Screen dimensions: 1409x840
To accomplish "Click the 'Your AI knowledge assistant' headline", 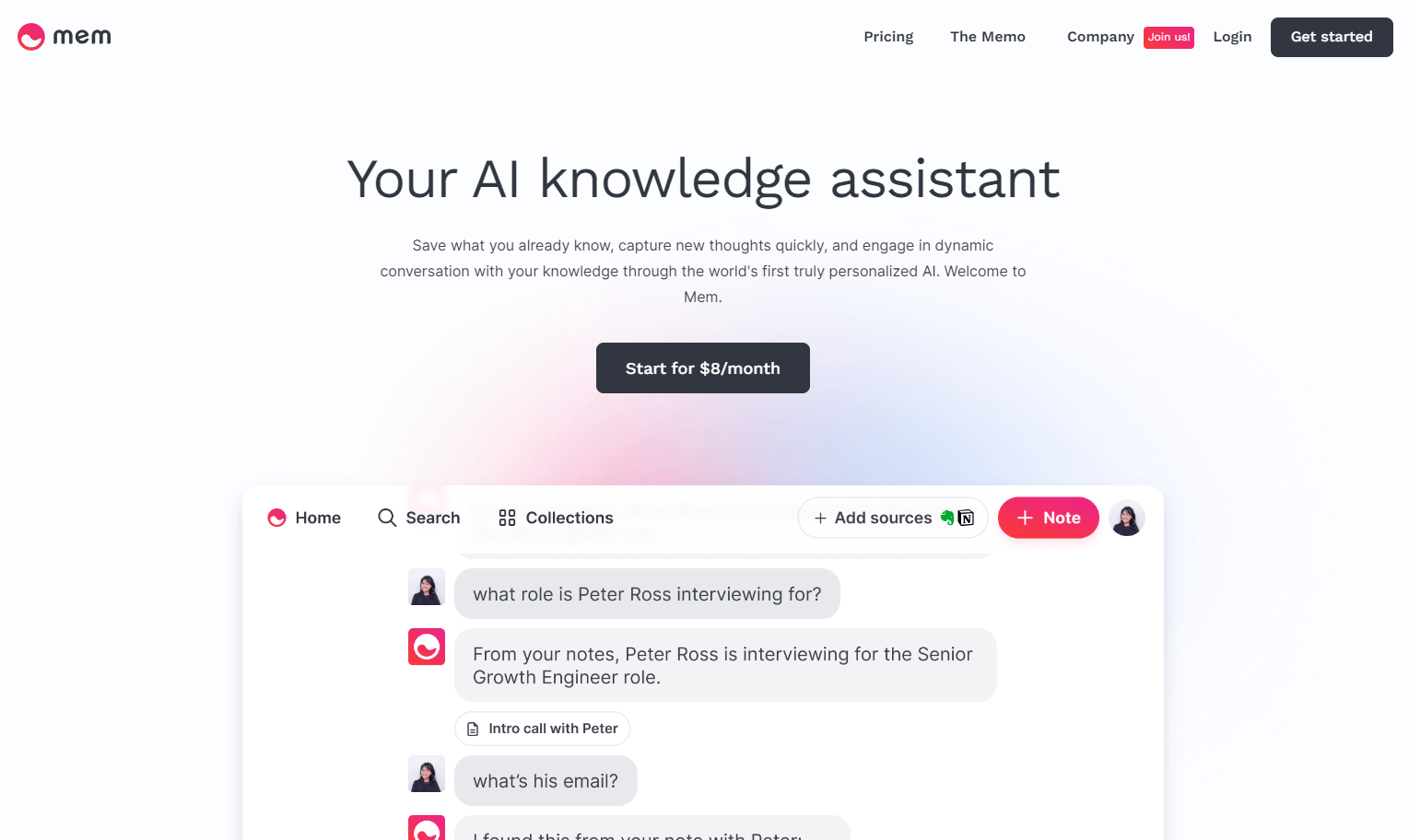I will [703, 179].
